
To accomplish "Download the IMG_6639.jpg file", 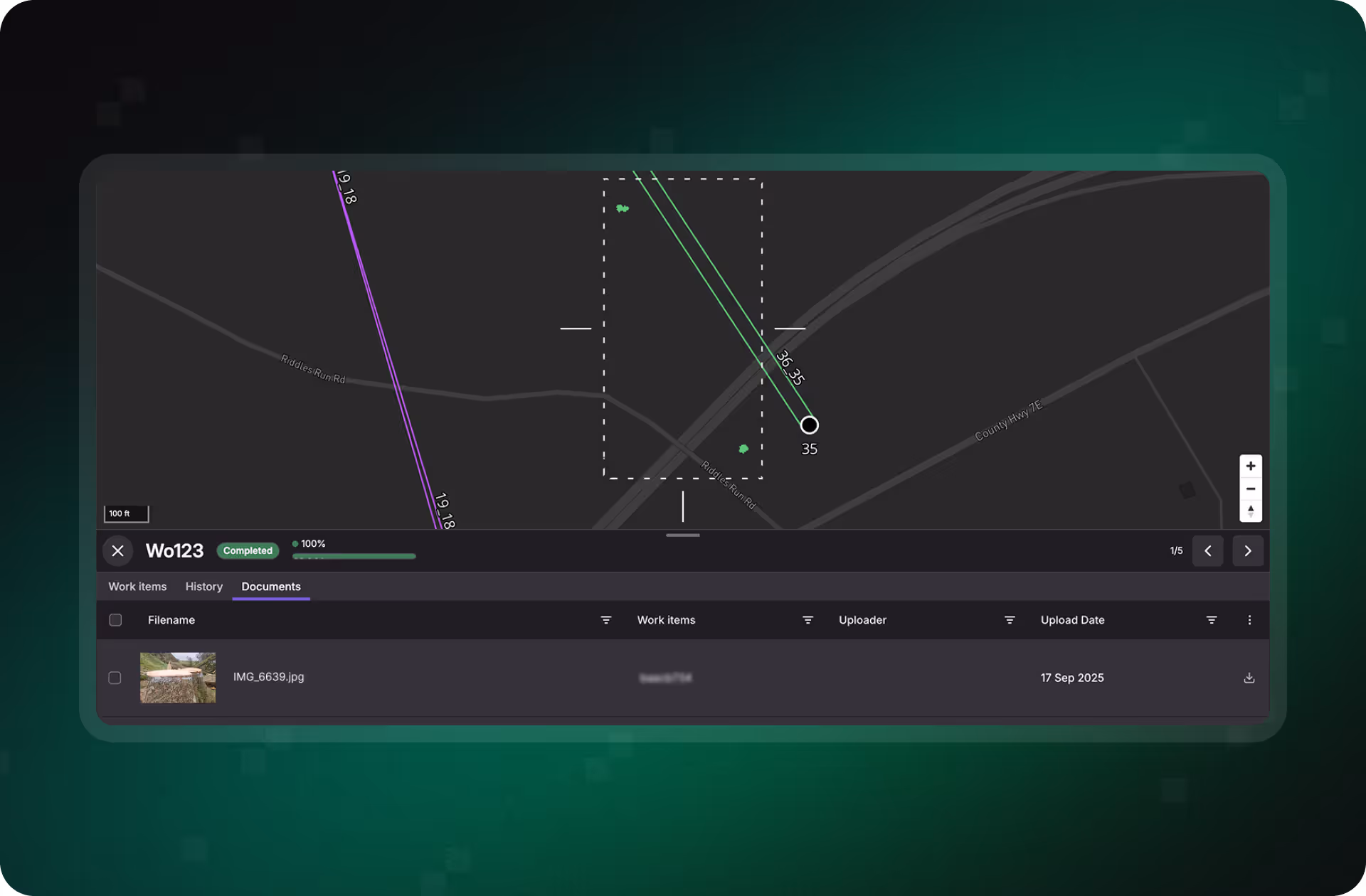I will [x=1249, y=678].
